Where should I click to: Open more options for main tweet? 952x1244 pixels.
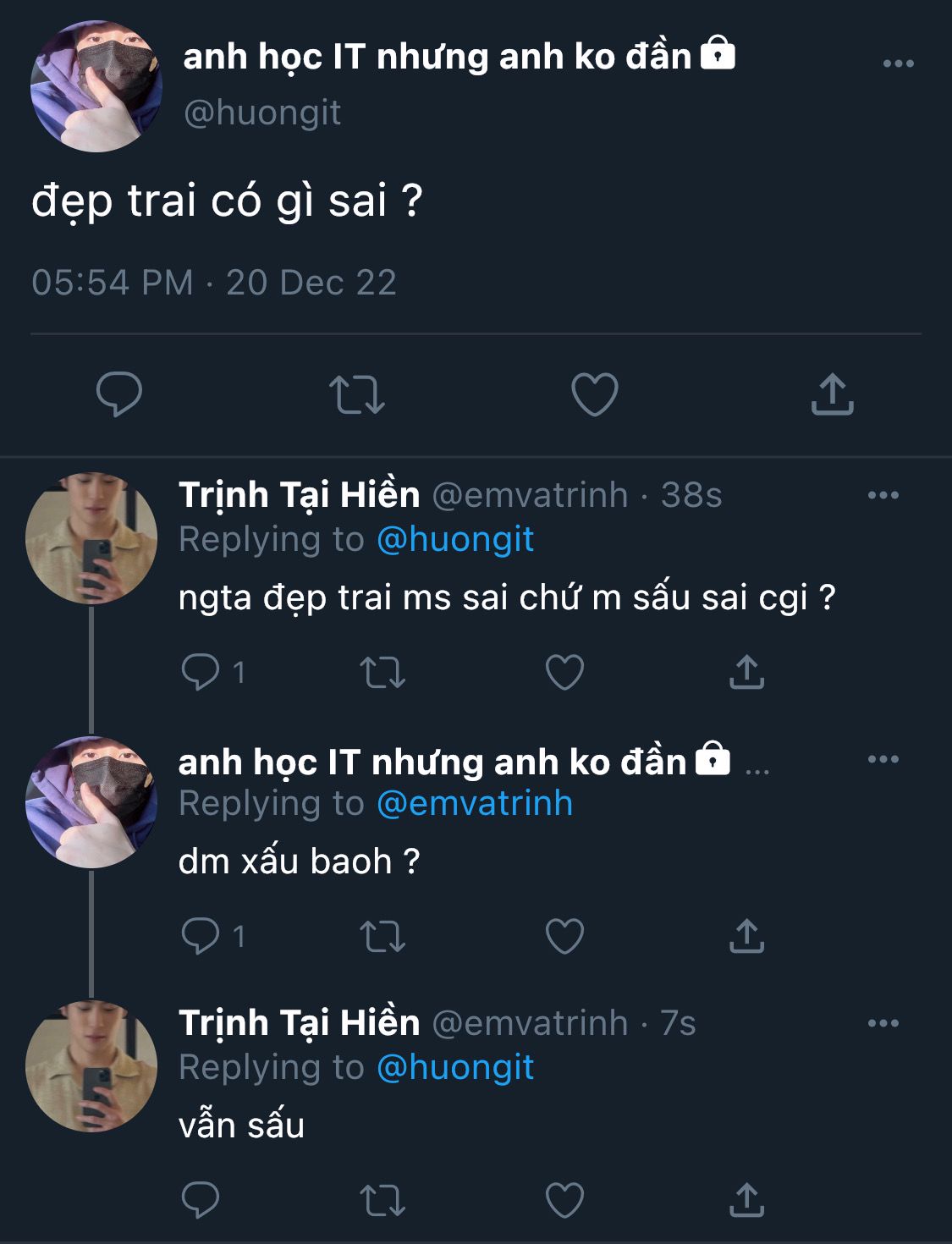pos(898,64)
